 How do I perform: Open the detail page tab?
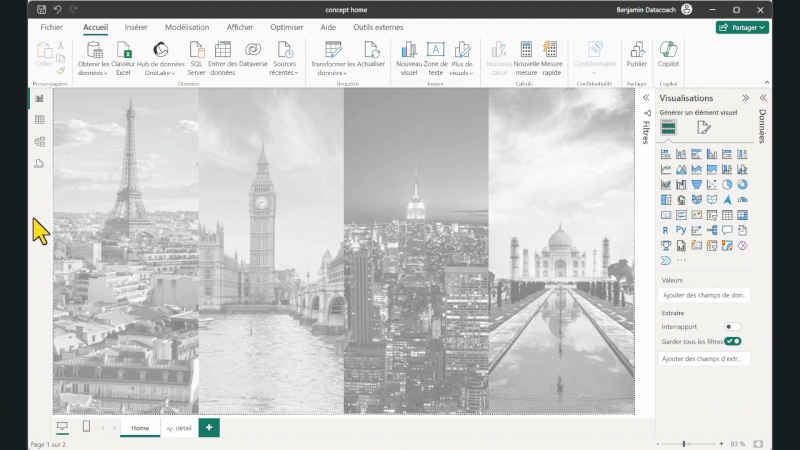pyautogui.click(x=180, y=428)
